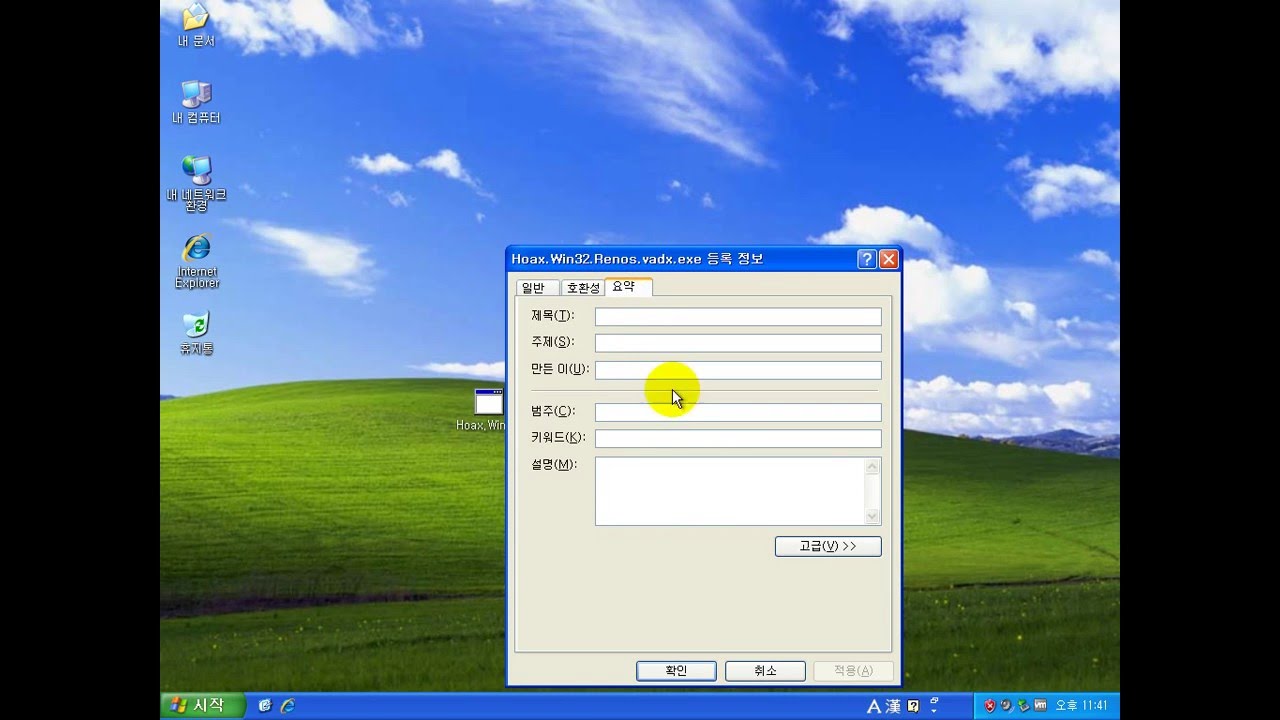
Task: Click the 키워드(K) label text
Action: [558, 437]
